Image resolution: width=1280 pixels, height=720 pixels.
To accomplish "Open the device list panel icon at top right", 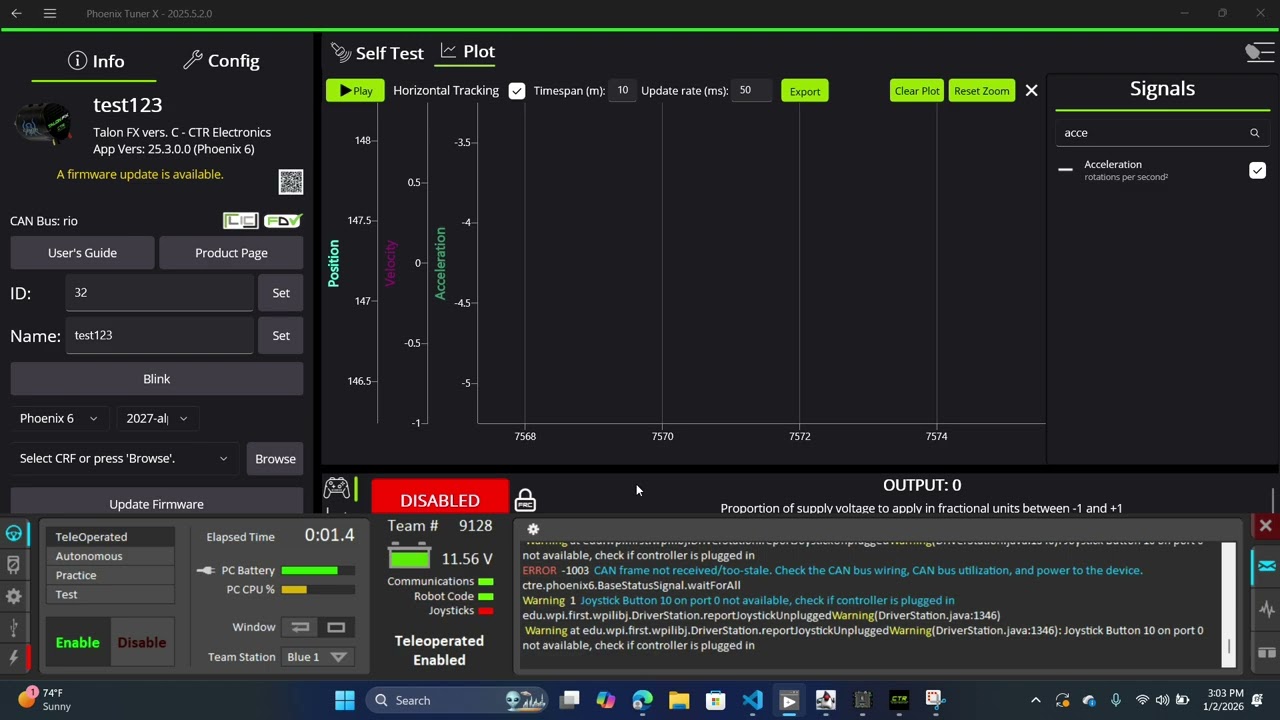I will tap(1259, 53).
